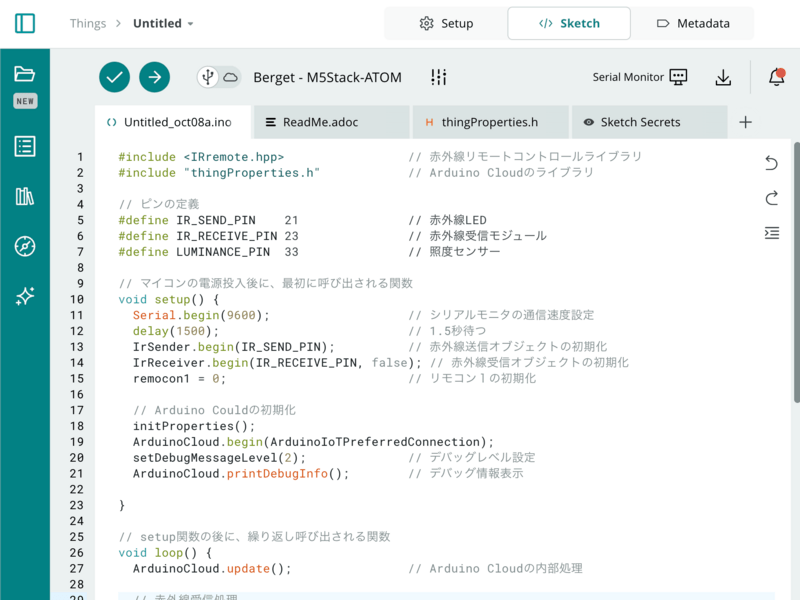Screen dimensions: 800x600
Task: Open the thingProperties.h file tab
Action: [x=490, y=122]
